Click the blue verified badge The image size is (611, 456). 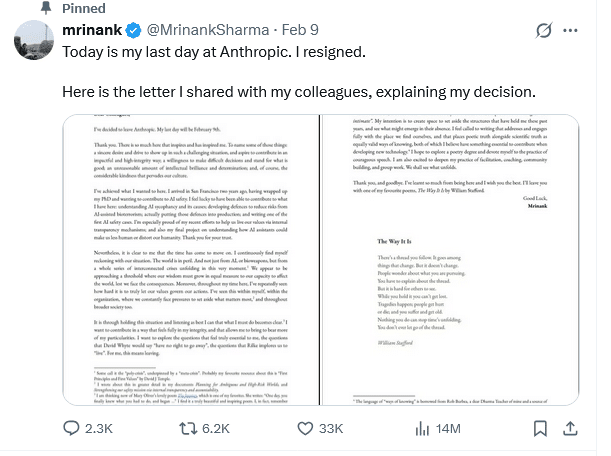[131, 31]
